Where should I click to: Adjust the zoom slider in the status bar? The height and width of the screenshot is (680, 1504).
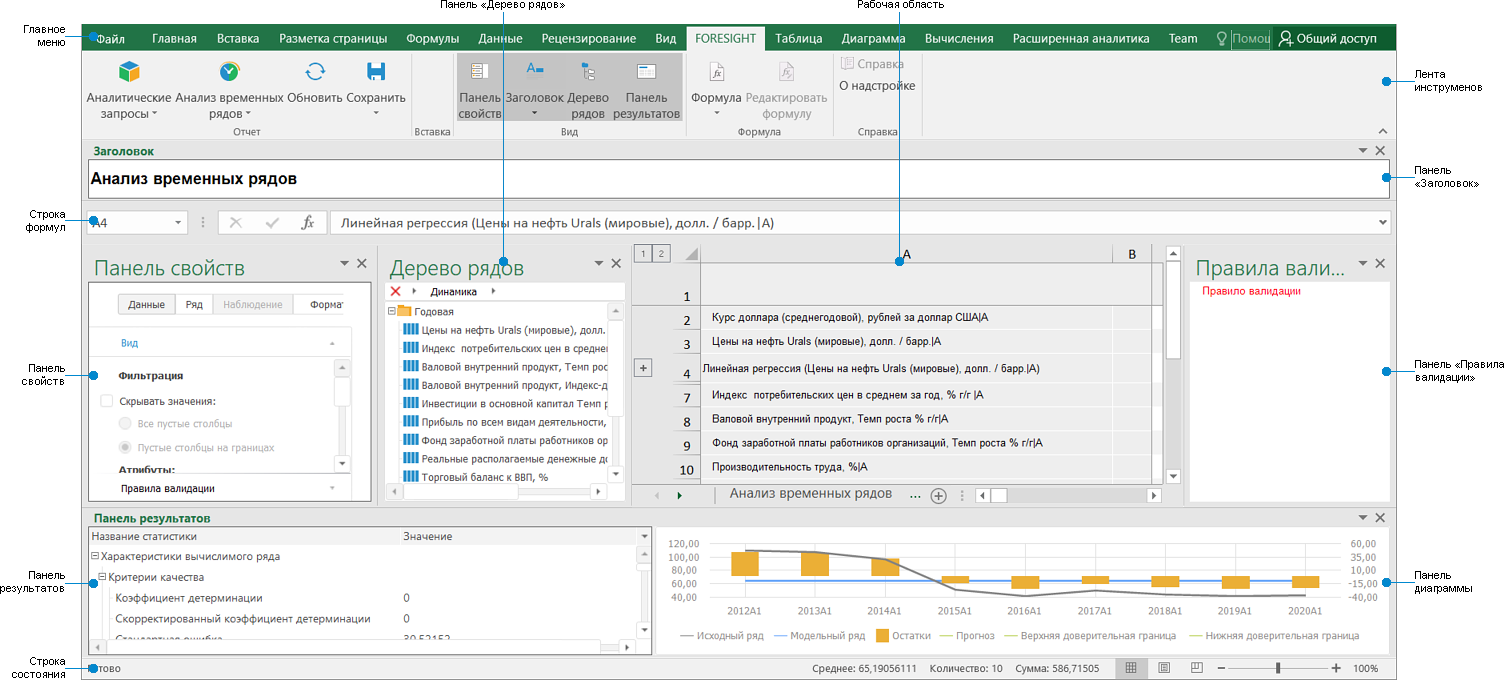[x=1279, y=668]
